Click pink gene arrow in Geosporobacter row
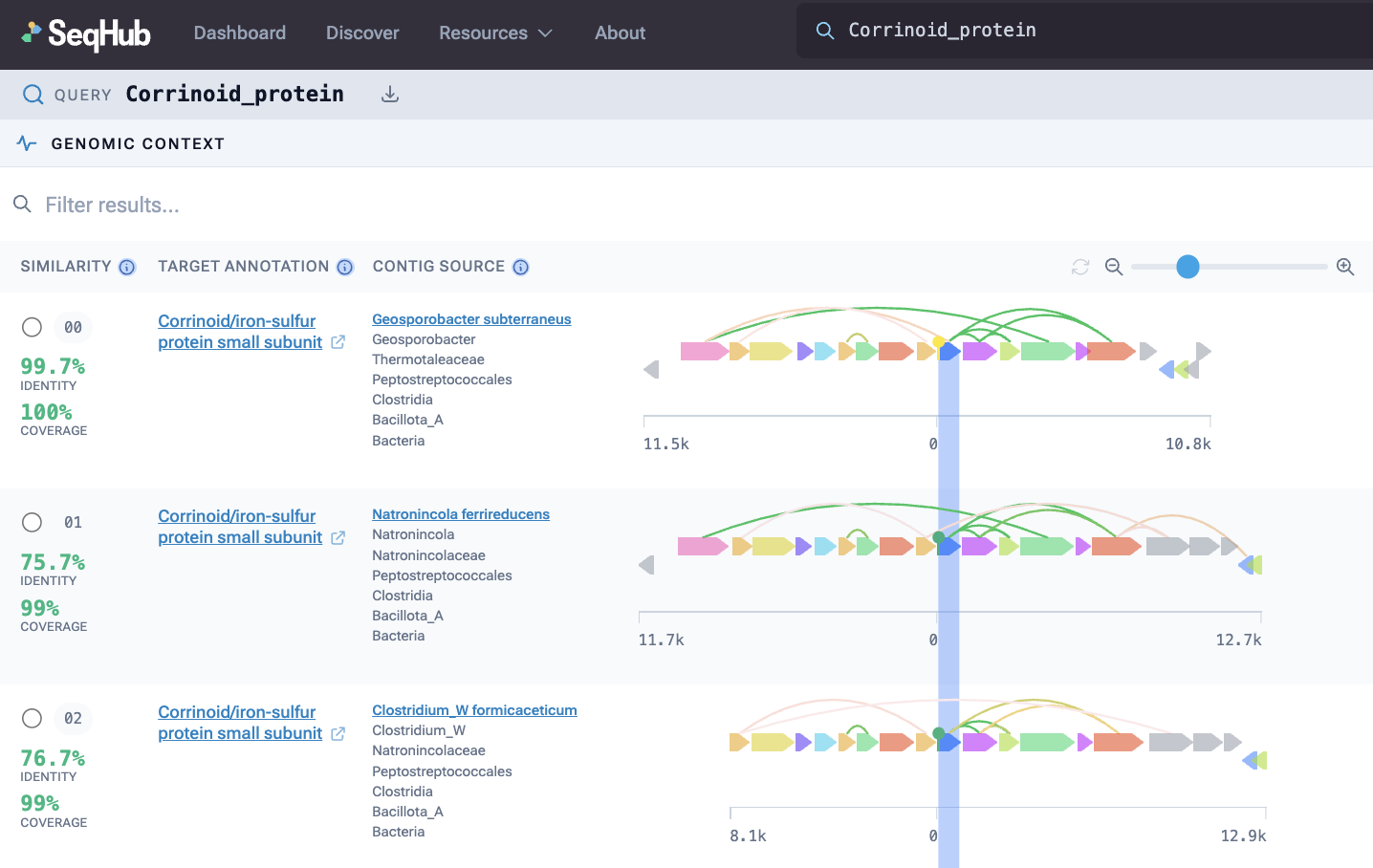Viewport: 1373px width, 868px height. [705, 351]
